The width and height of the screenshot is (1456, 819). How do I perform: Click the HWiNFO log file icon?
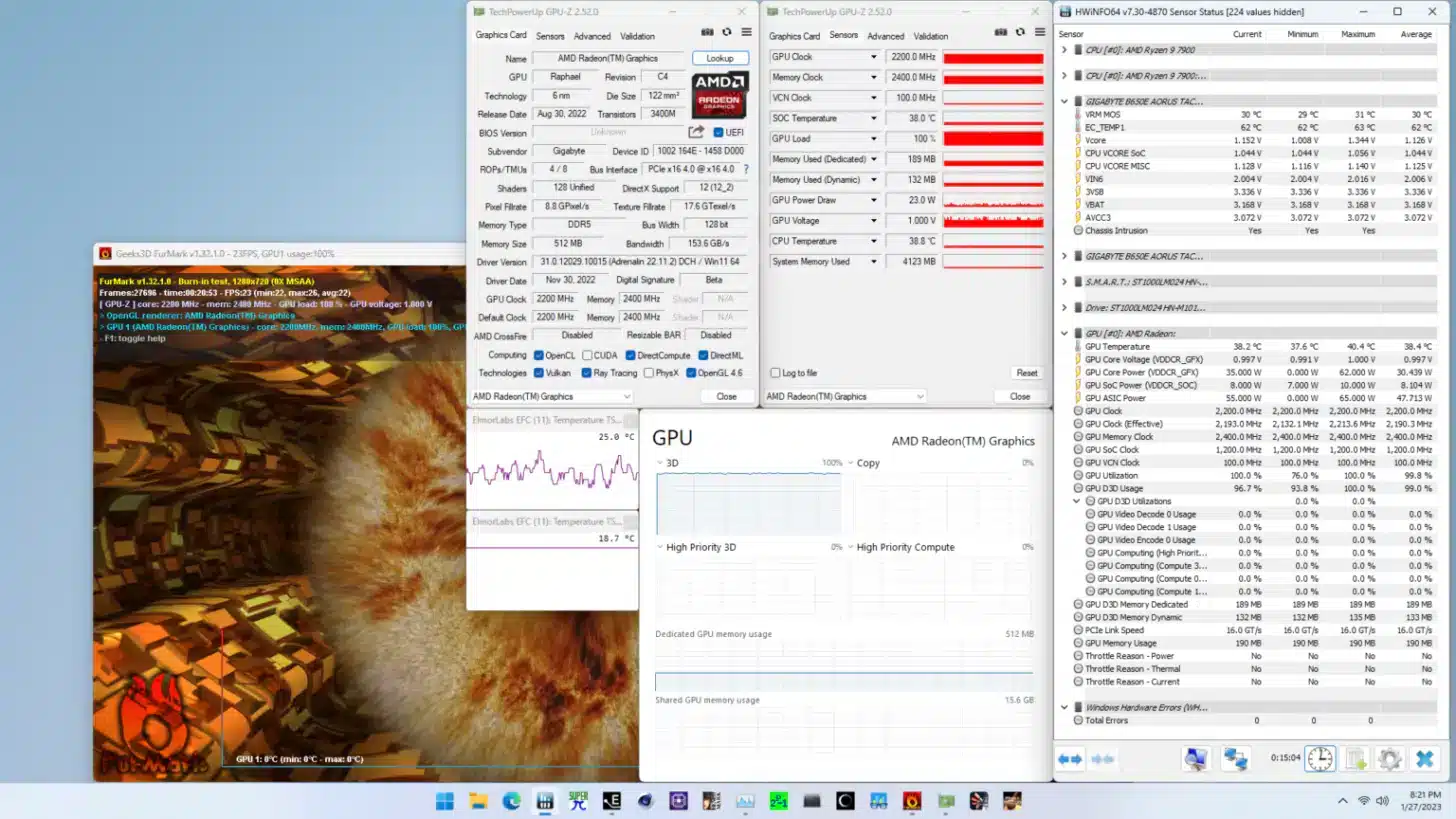pos(1356,760)
